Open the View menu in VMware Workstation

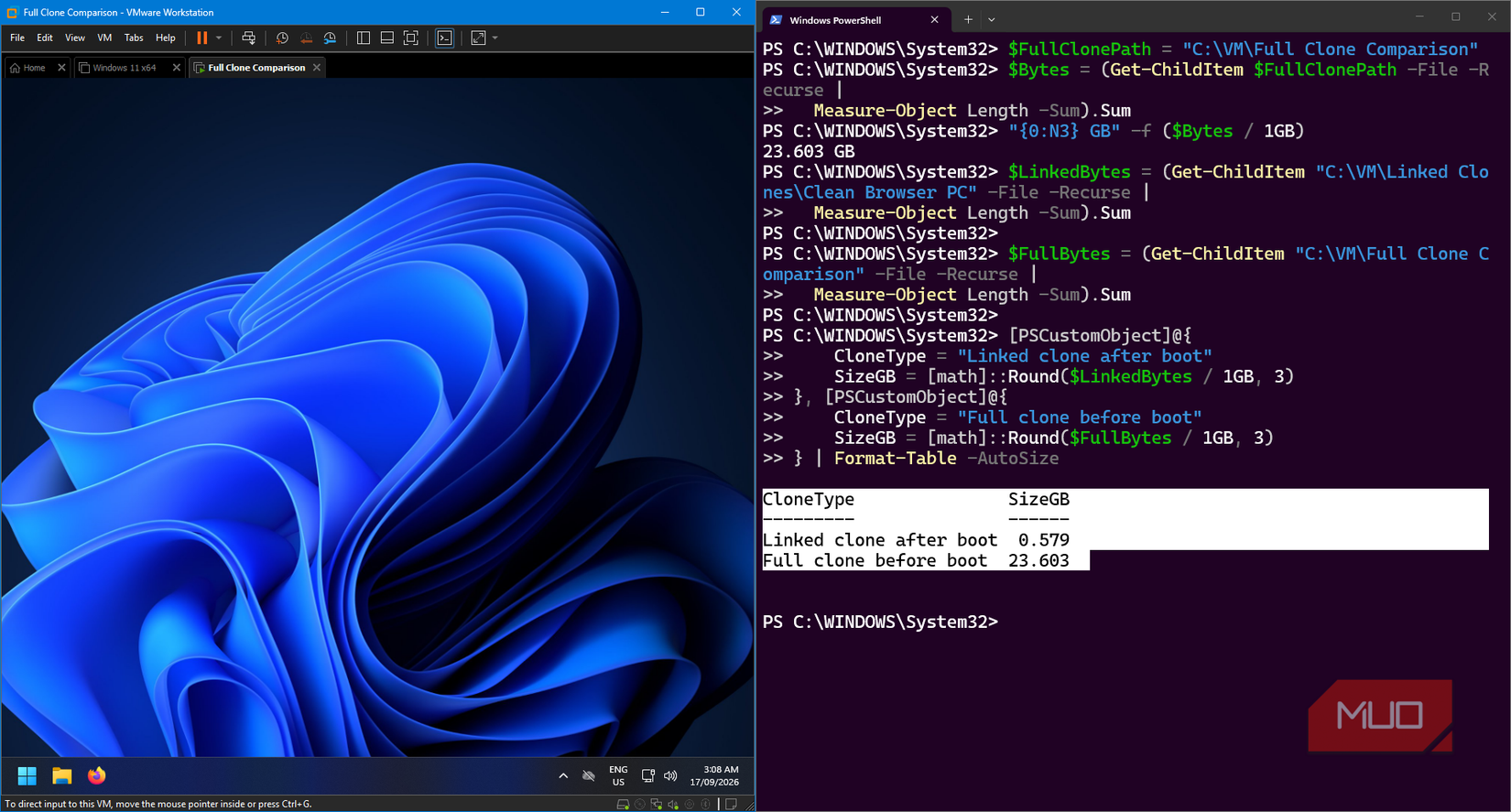(x=75, y=38)
